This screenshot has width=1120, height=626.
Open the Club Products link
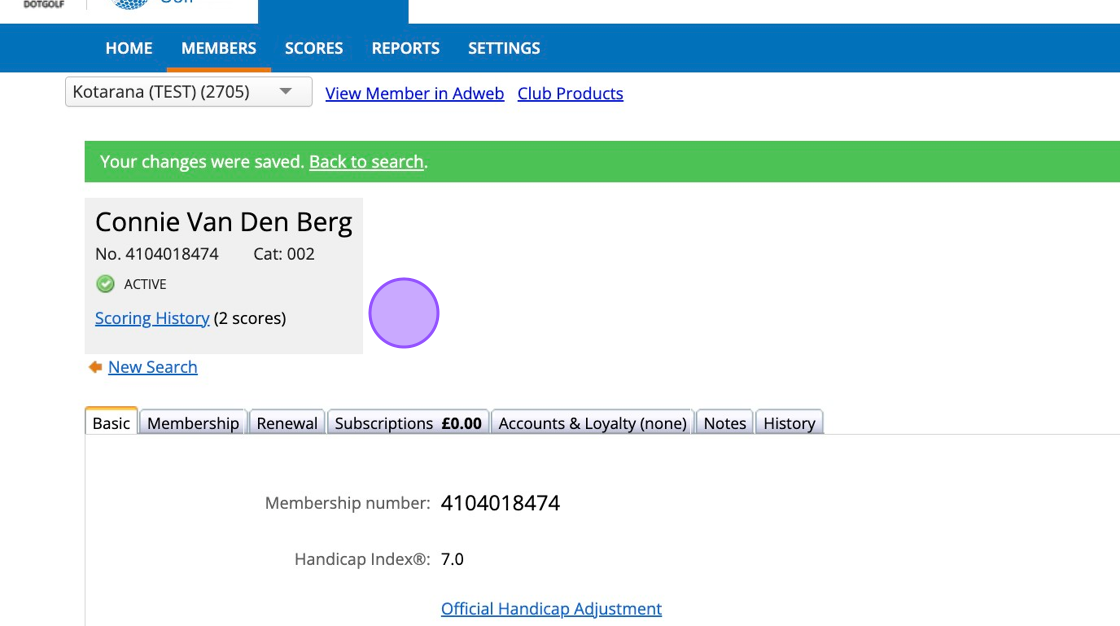click(570, 93)
